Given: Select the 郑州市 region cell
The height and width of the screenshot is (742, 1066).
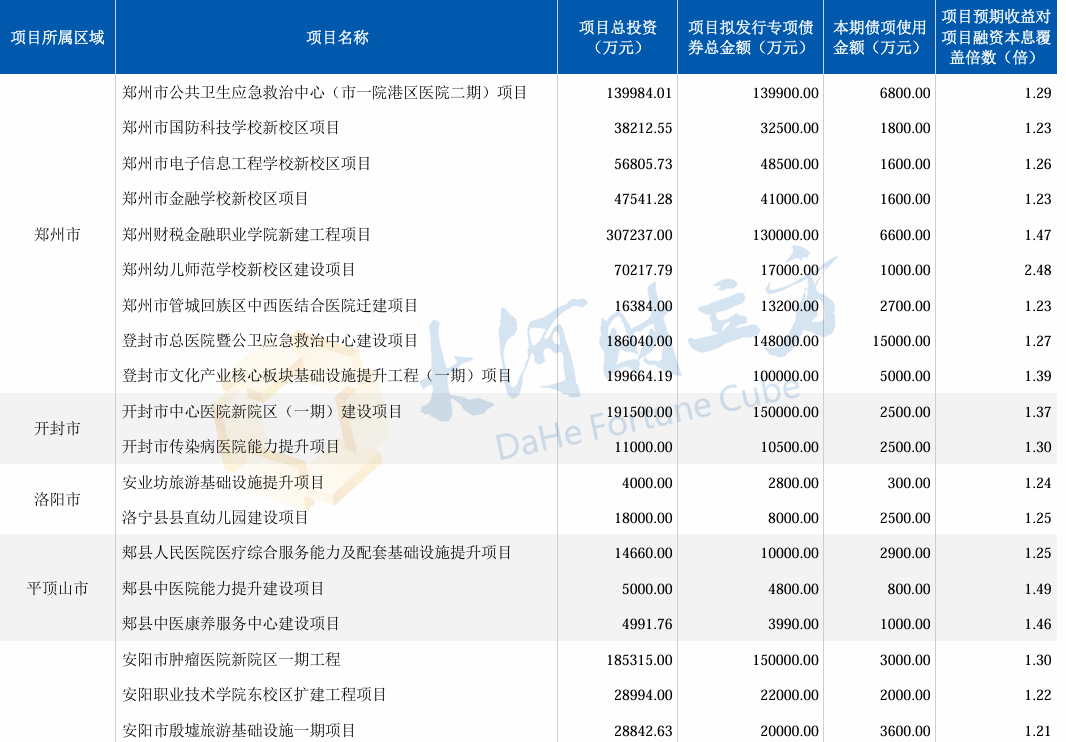Looking at the screenshot, I should coord(57,234).
